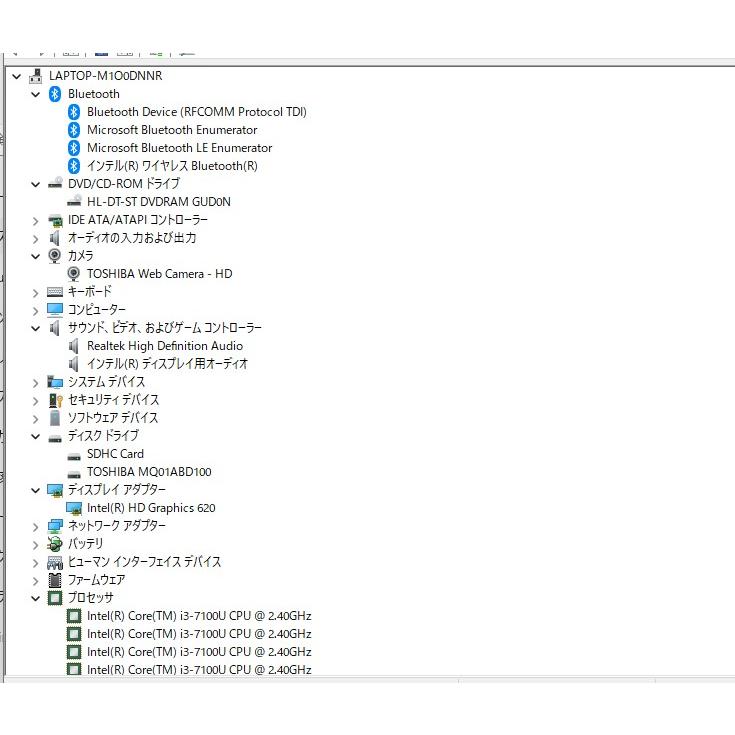Collapse the DVD/CD-ROM ドライブ category
This screenshot has height=735, width=735.
click(x=36, y=185)
